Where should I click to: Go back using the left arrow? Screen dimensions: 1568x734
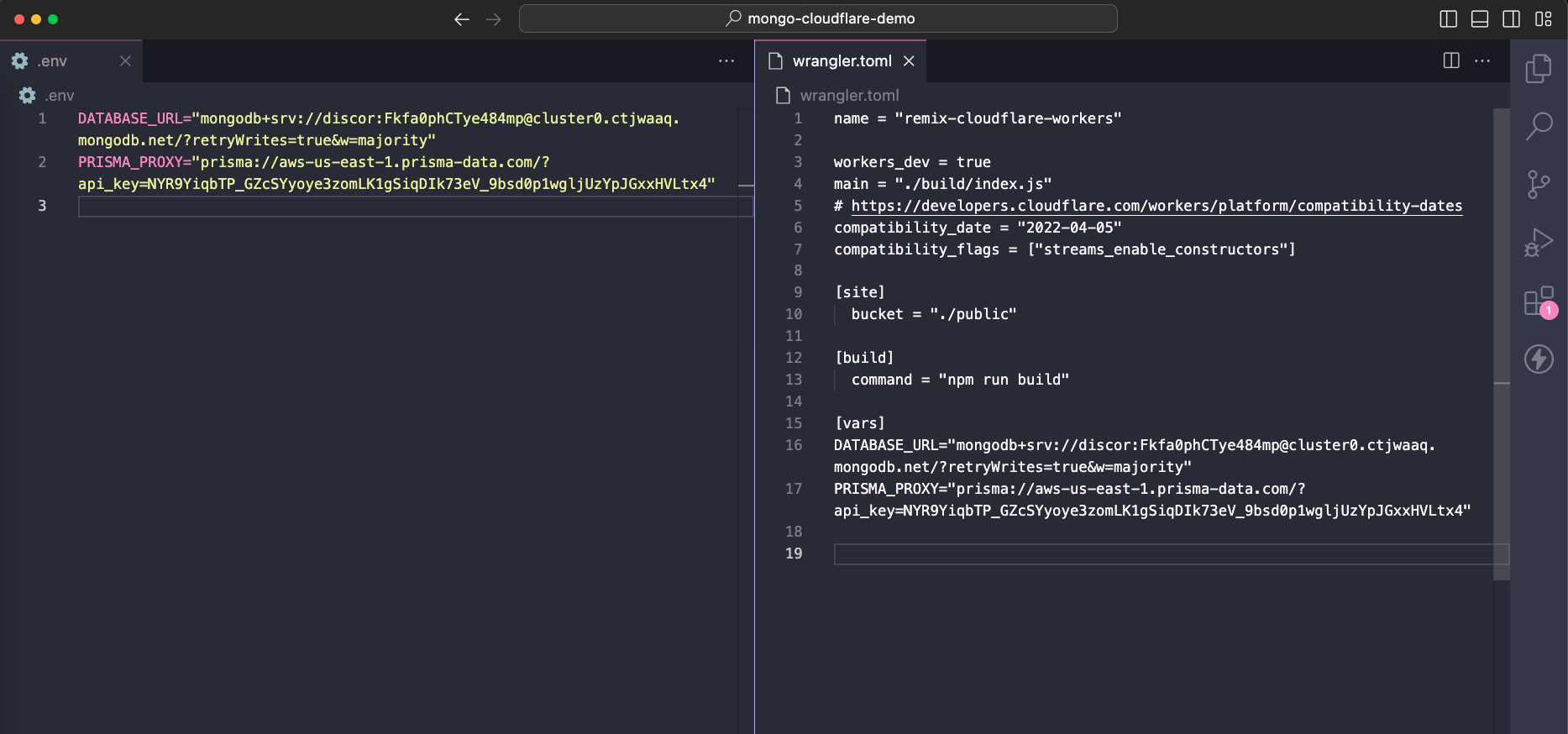tap(461, 19)
